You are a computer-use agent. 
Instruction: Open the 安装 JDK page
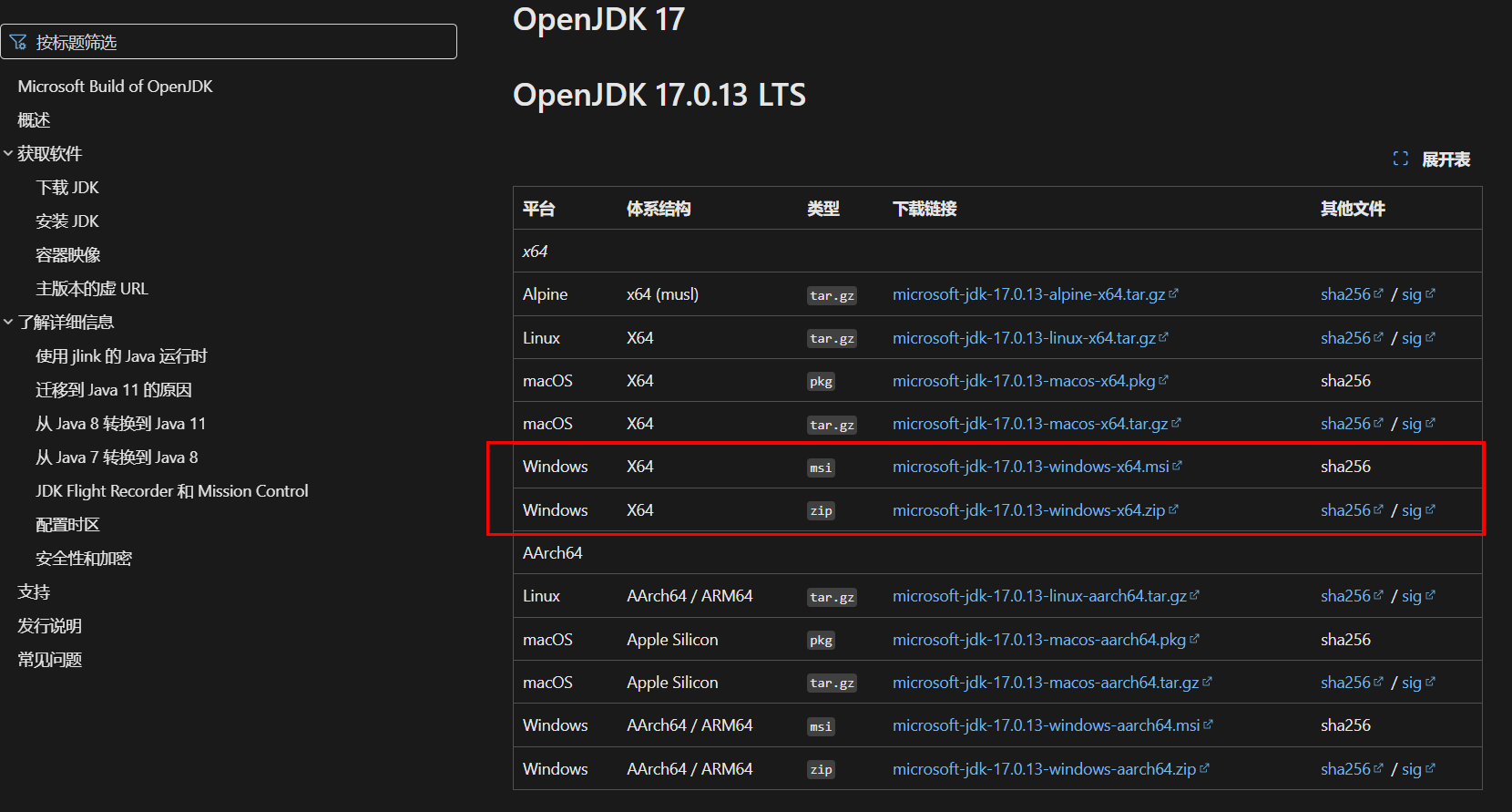tap(67, 221)
